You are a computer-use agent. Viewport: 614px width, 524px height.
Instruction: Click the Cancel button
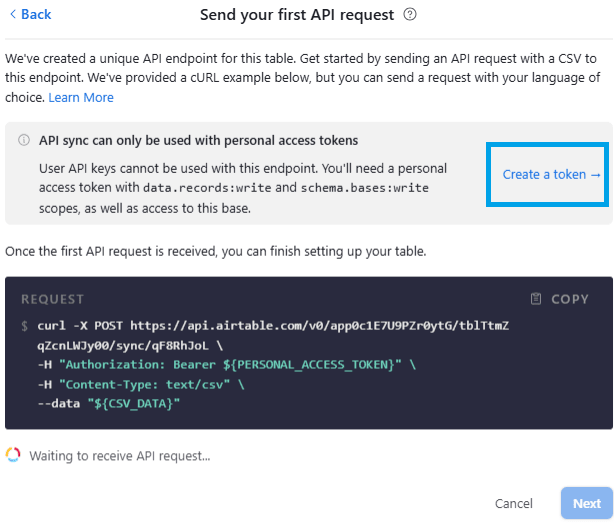pos(514,503)
